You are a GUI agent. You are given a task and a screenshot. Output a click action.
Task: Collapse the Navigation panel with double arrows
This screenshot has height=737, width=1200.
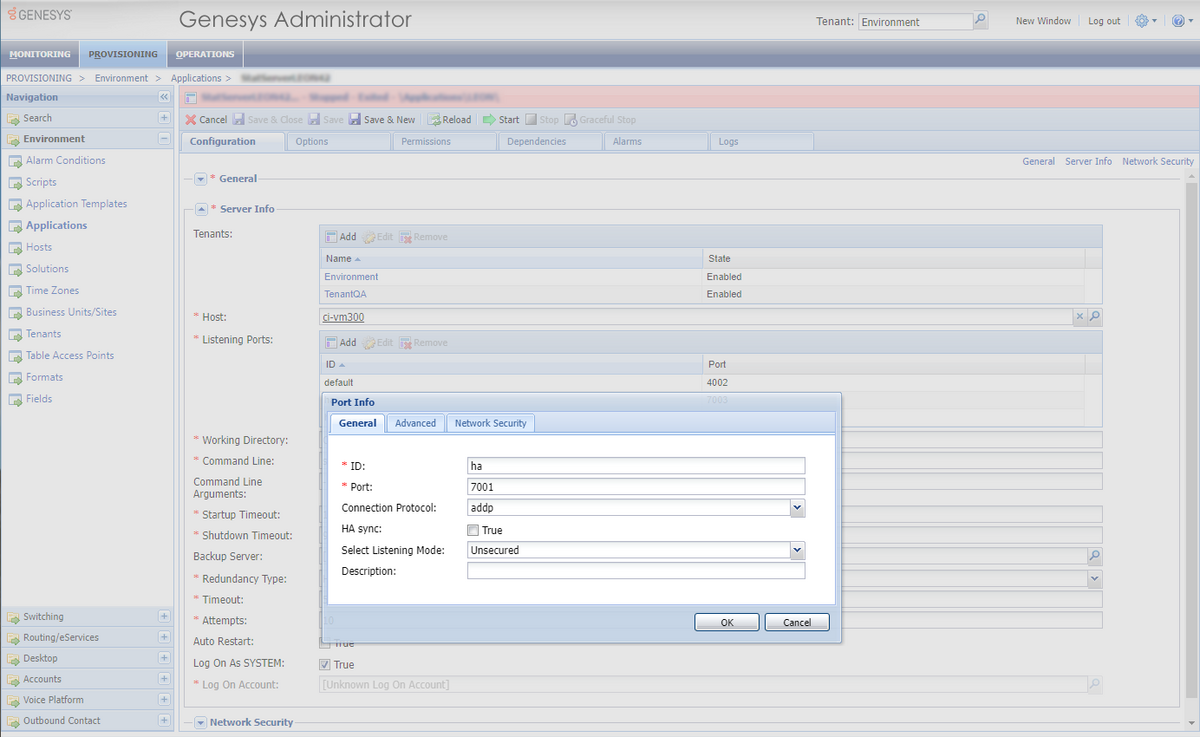tap(164, 97)
